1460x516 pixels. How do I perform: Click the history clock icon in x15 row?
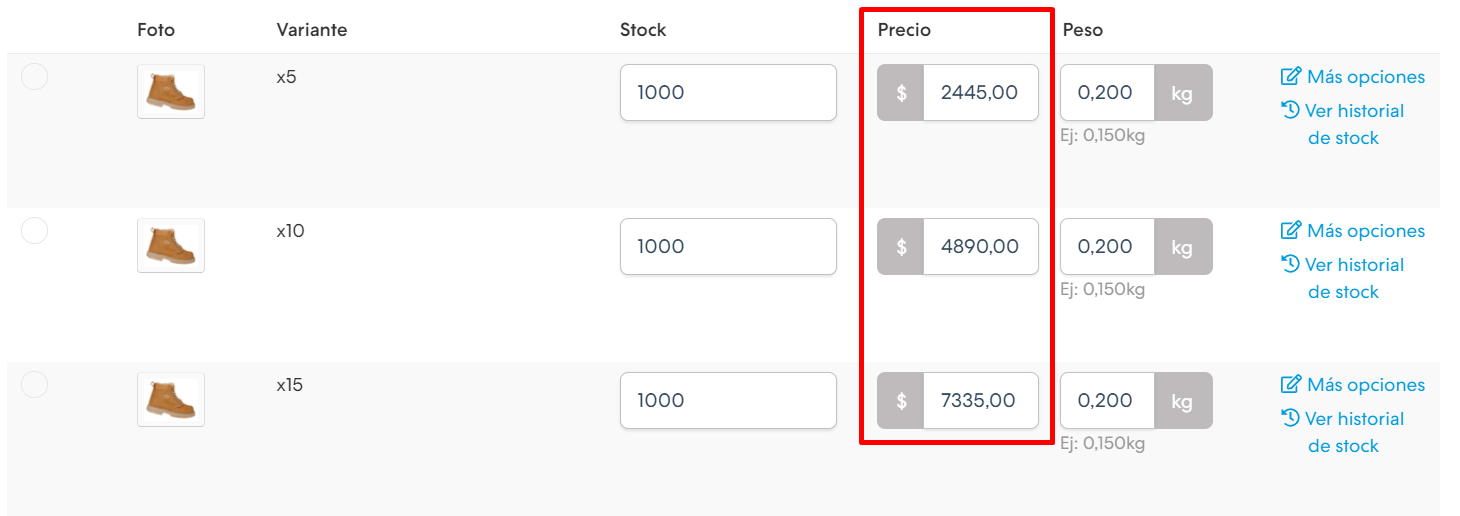click(1290, 418)
